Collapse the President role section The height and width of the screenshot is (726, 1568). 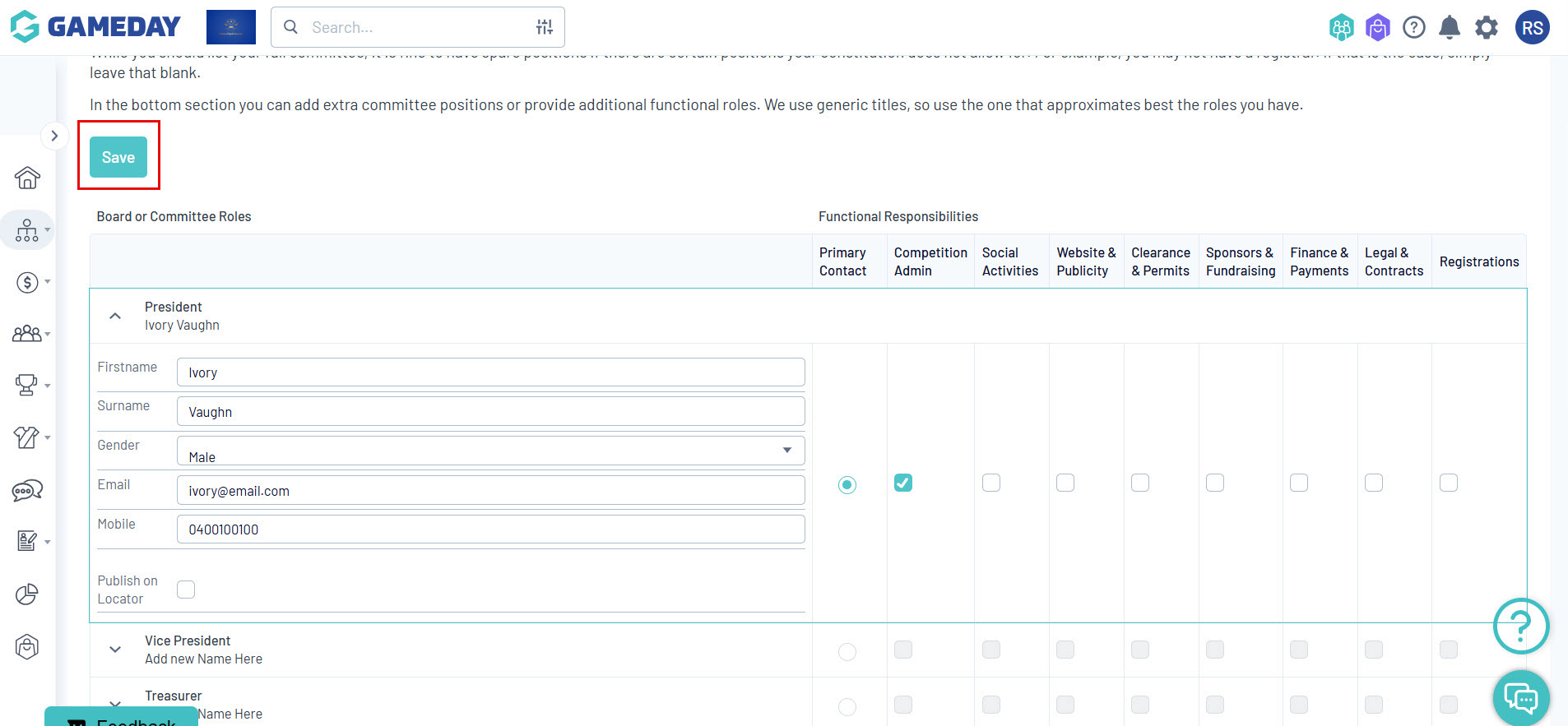115,316
